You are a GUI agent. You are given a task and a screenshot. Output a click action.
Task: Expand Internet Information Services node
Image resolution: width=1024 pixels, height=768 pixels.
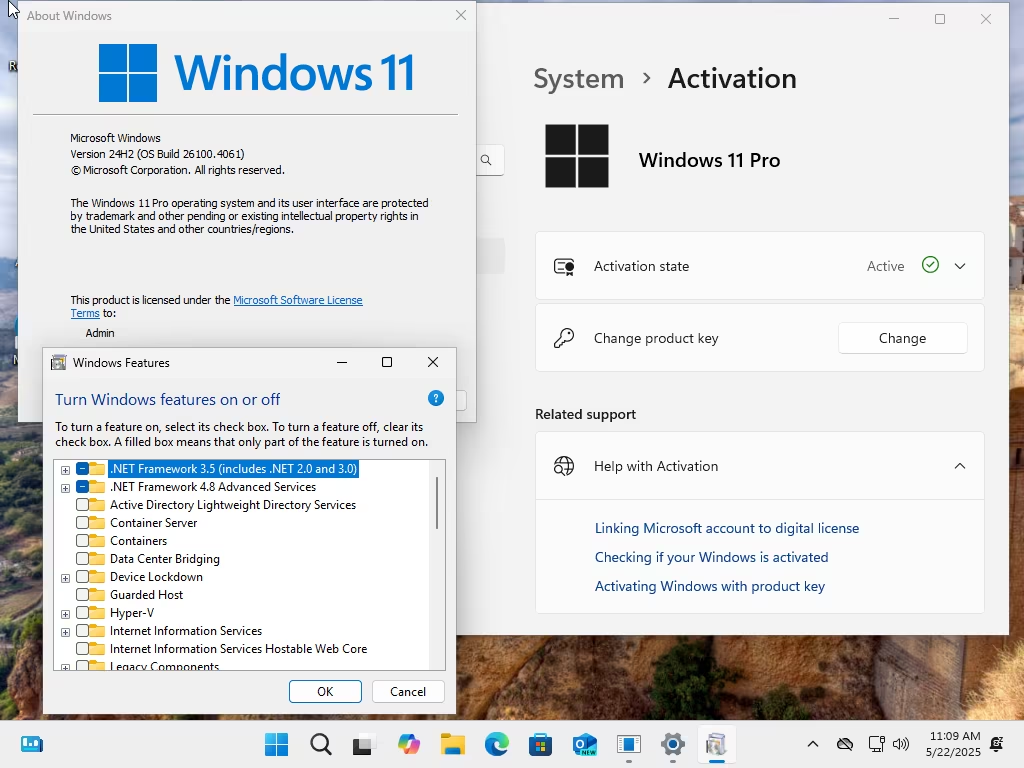point(65,632)
